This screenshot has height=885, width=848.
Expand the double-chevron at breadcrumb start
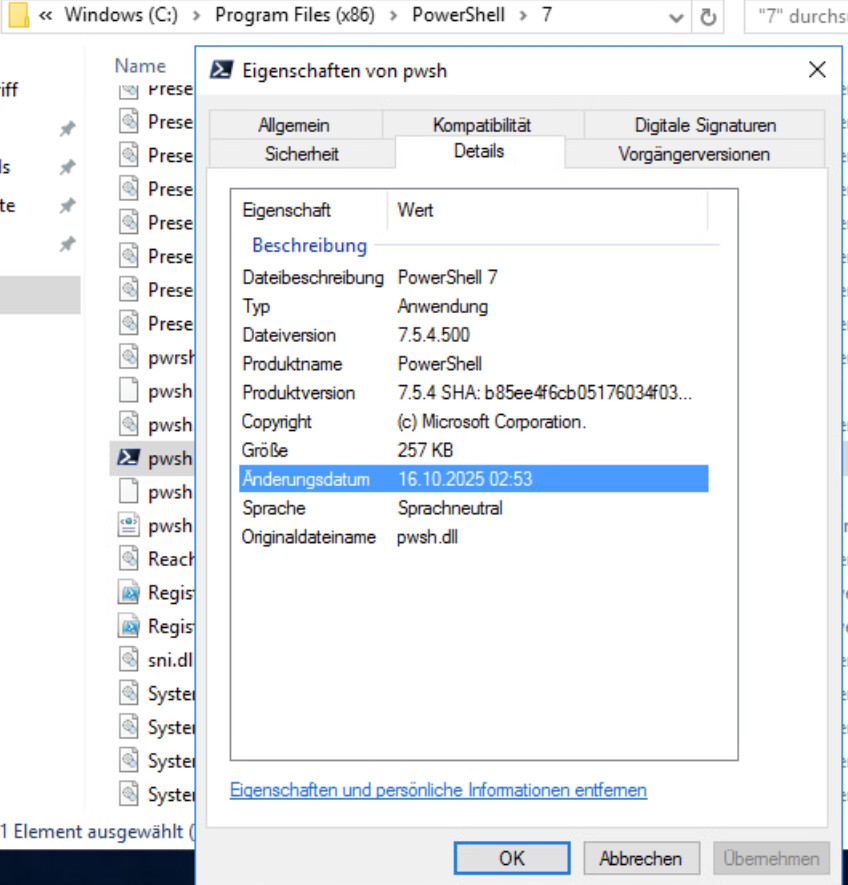pyautogui.click(x=45, y=16)
